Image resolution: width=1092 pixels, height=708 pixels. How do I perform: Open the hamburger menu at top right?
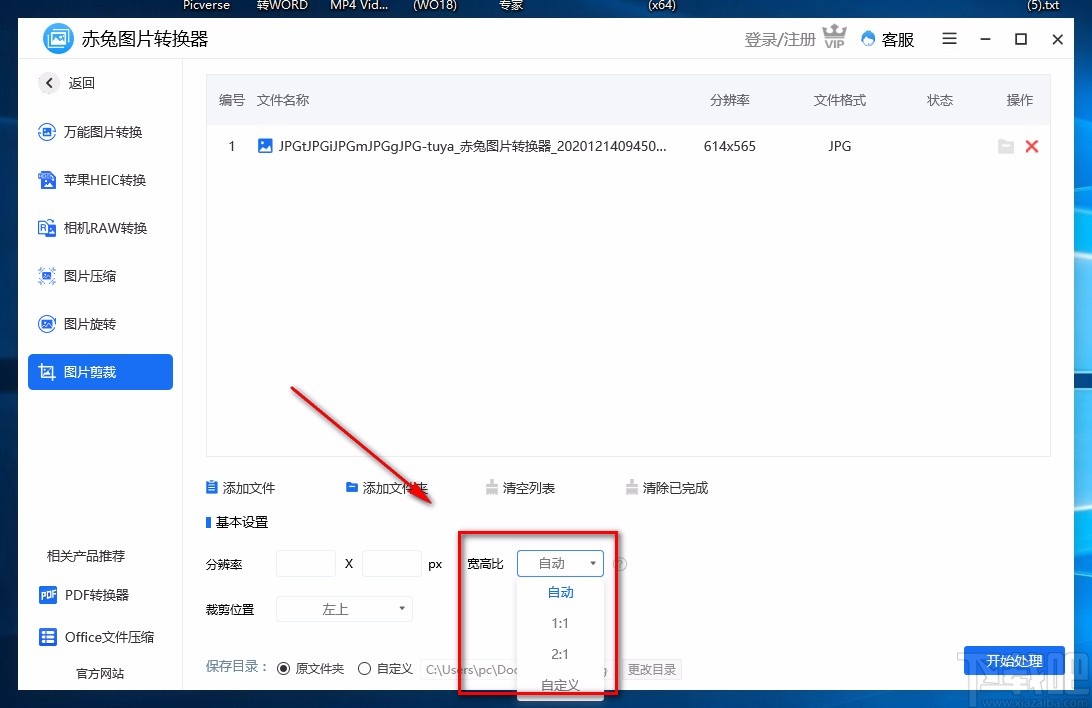(948, 39)
